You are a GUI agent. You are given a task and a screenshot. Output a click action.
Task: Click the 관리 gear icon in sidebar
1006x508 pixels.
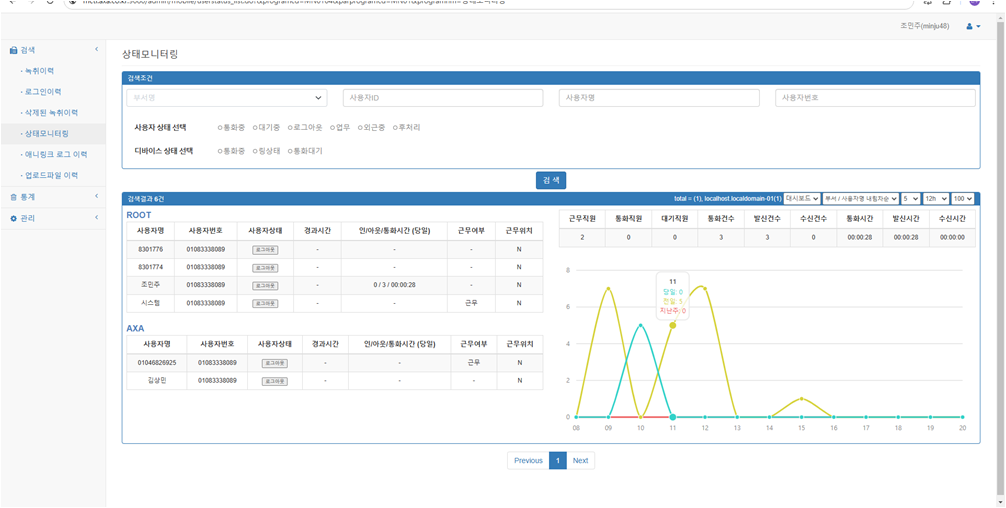[x=13, y=218]
